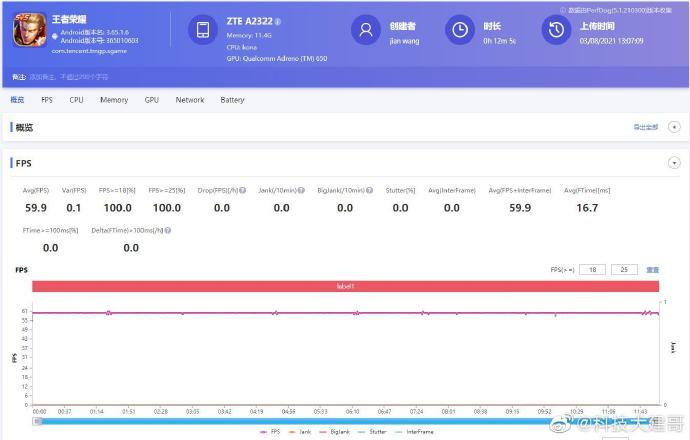Open the help icon beside Drop(FPS)
The height and width of the screenshot is (440, 690).
[242, 191]
